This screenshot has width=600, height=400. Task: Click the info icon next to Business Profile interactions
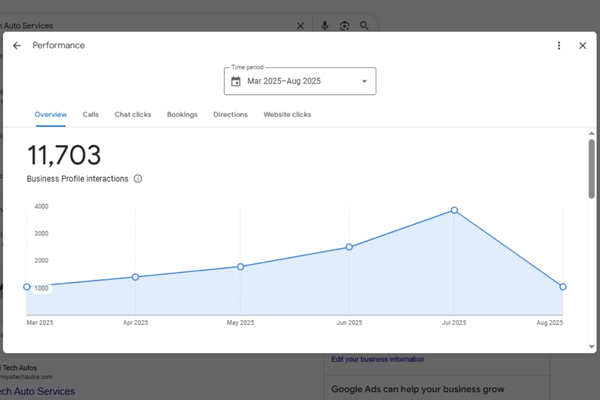click(x=138, y=179)
